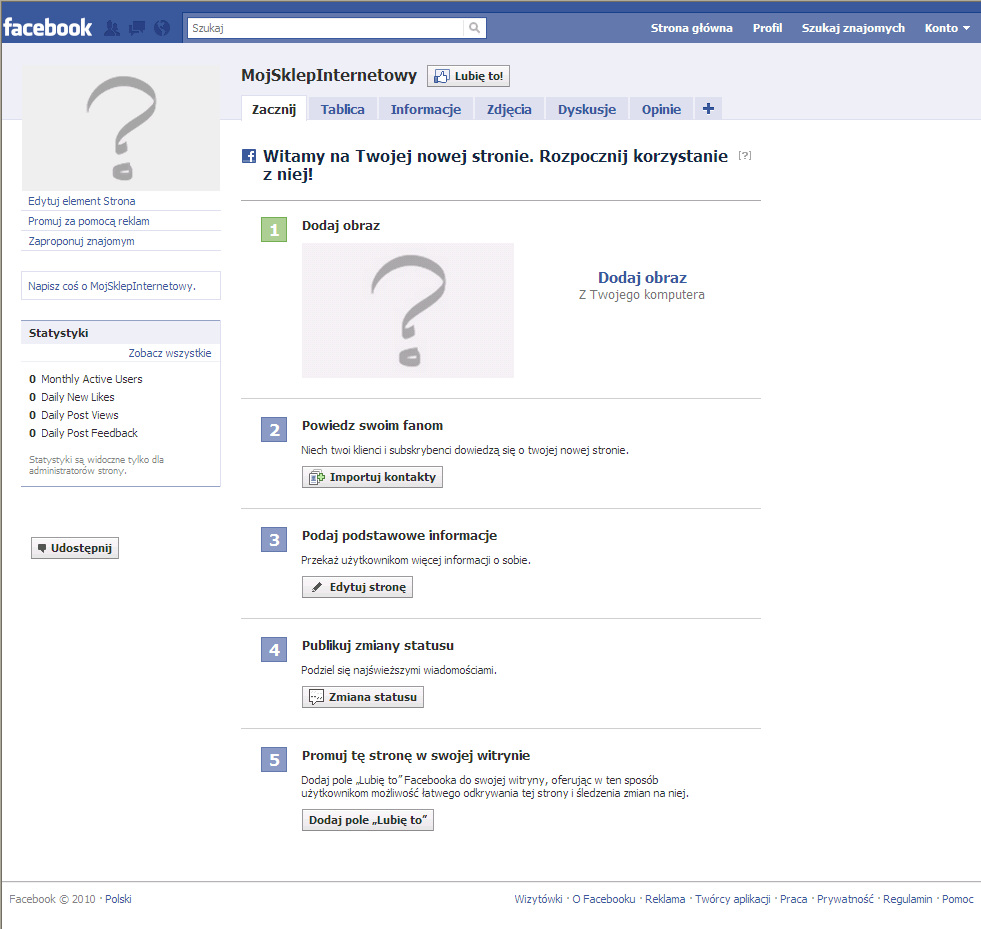Viewport: 981px width, 929px height.
Task: Open notifications globe icon
Action: click(x=162, y=28)
